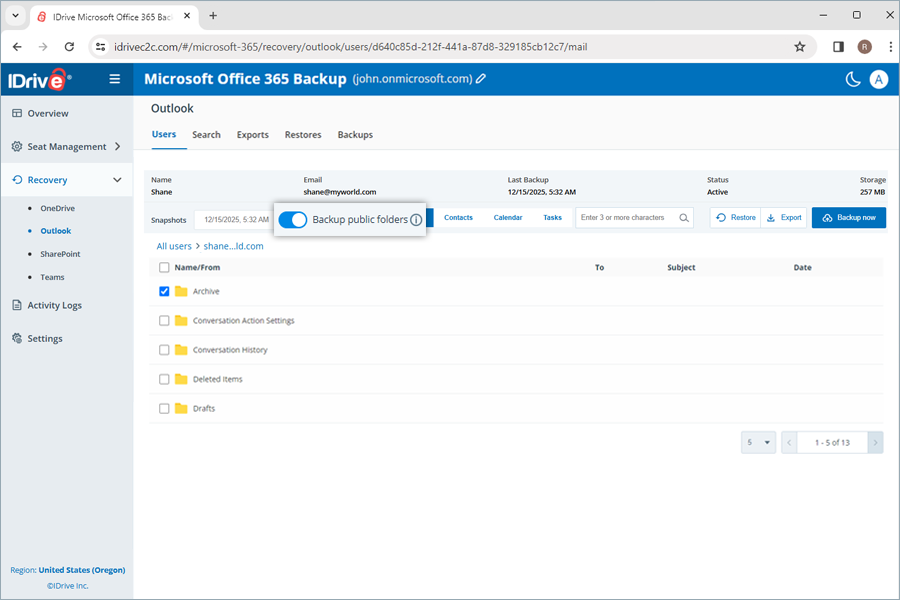Collapse the Recovery section

coord(118,179)
